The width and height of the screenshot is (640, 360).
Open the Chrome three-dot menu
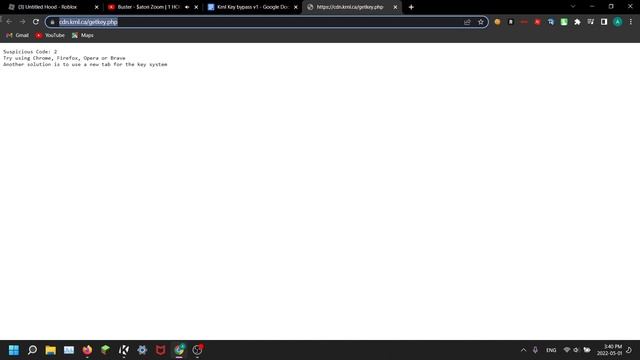631,22
